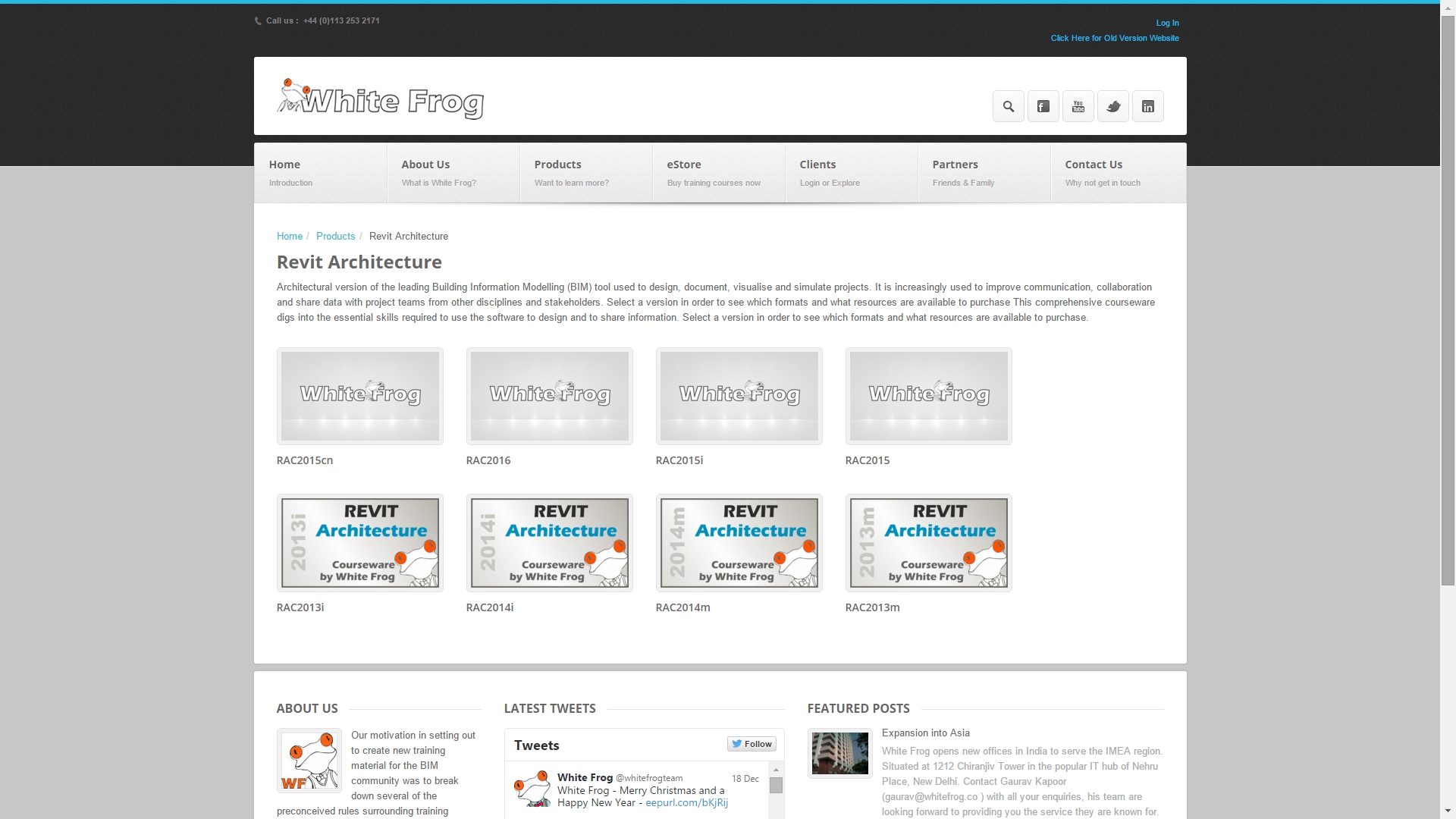Open the RAC2015cn product thumbnail
Viewport: 1456px width, 819px height.
pyautogui.click(x=360, y=396)
